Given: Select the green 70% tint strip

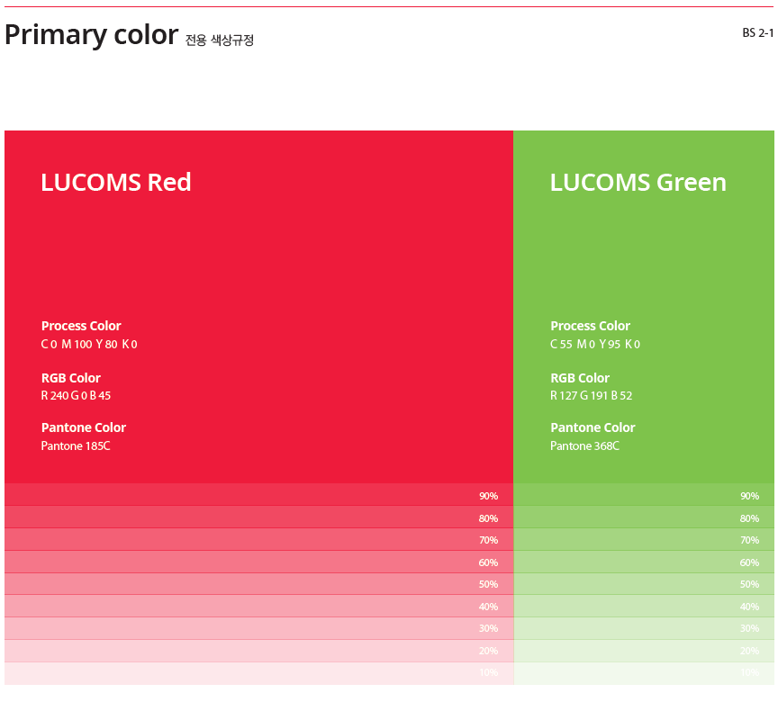Looking at the screenshot, I should (x=644, y=539).
